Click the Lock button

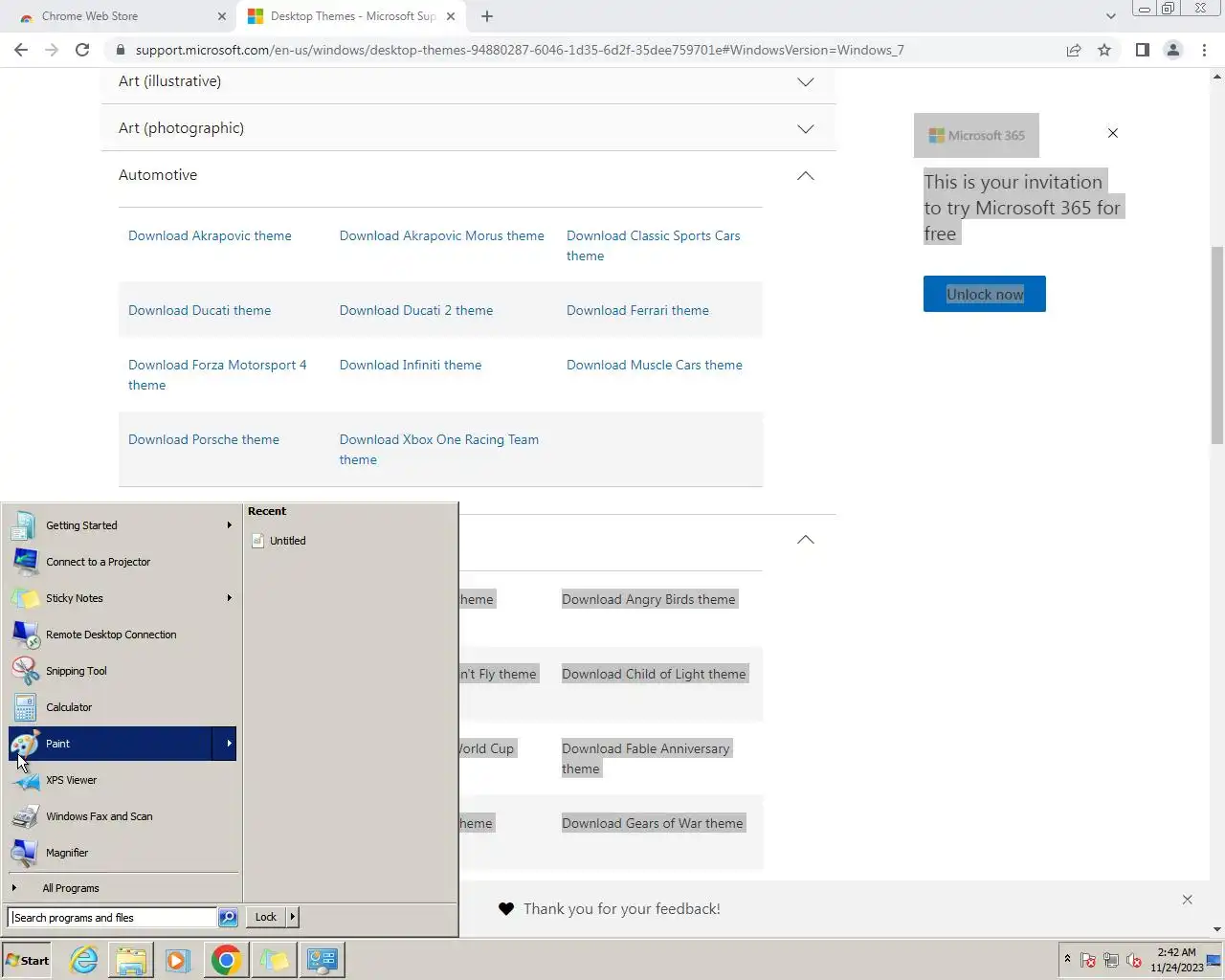(266, 917)
